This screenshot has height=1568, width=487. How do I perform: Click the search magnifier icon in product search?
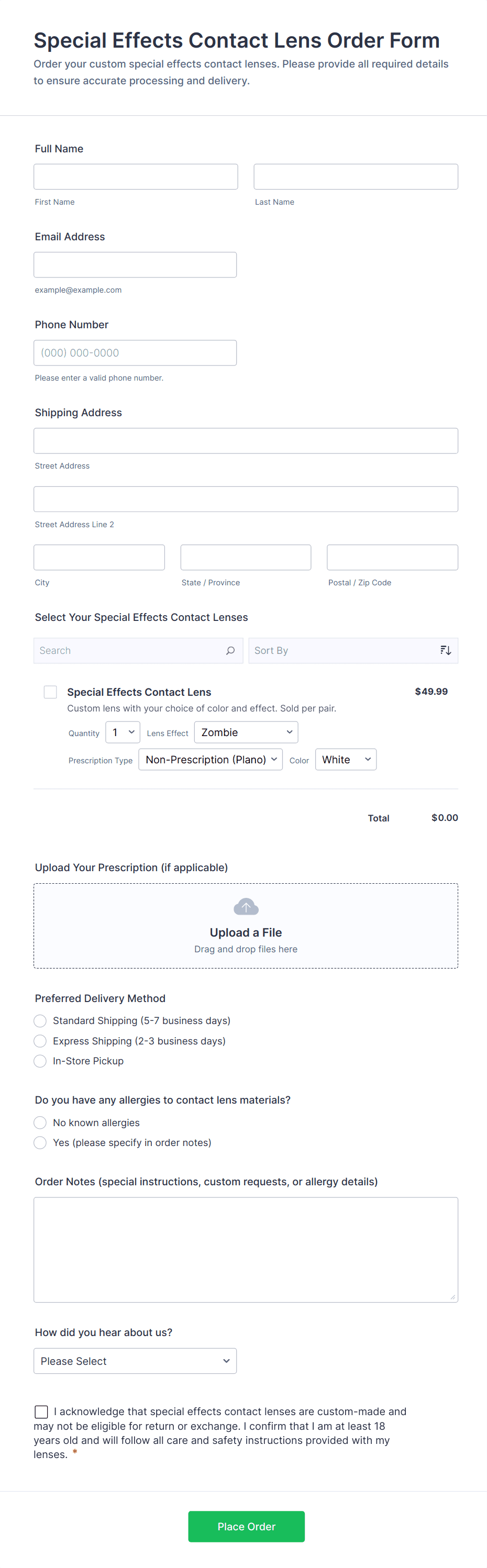[x=230, y=650]
